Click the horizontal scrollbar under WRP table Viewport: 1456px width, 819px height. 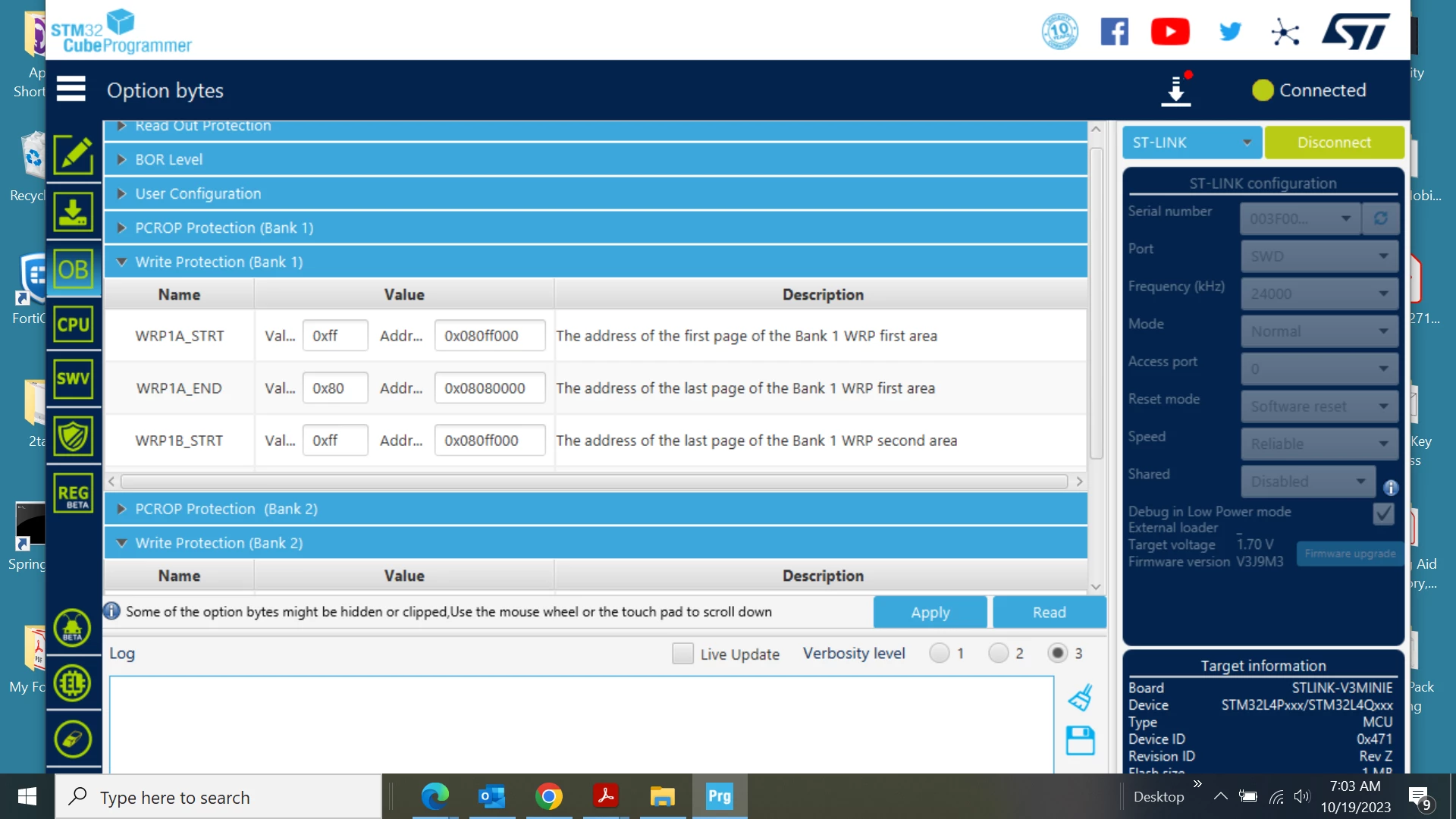click(594, 482)
